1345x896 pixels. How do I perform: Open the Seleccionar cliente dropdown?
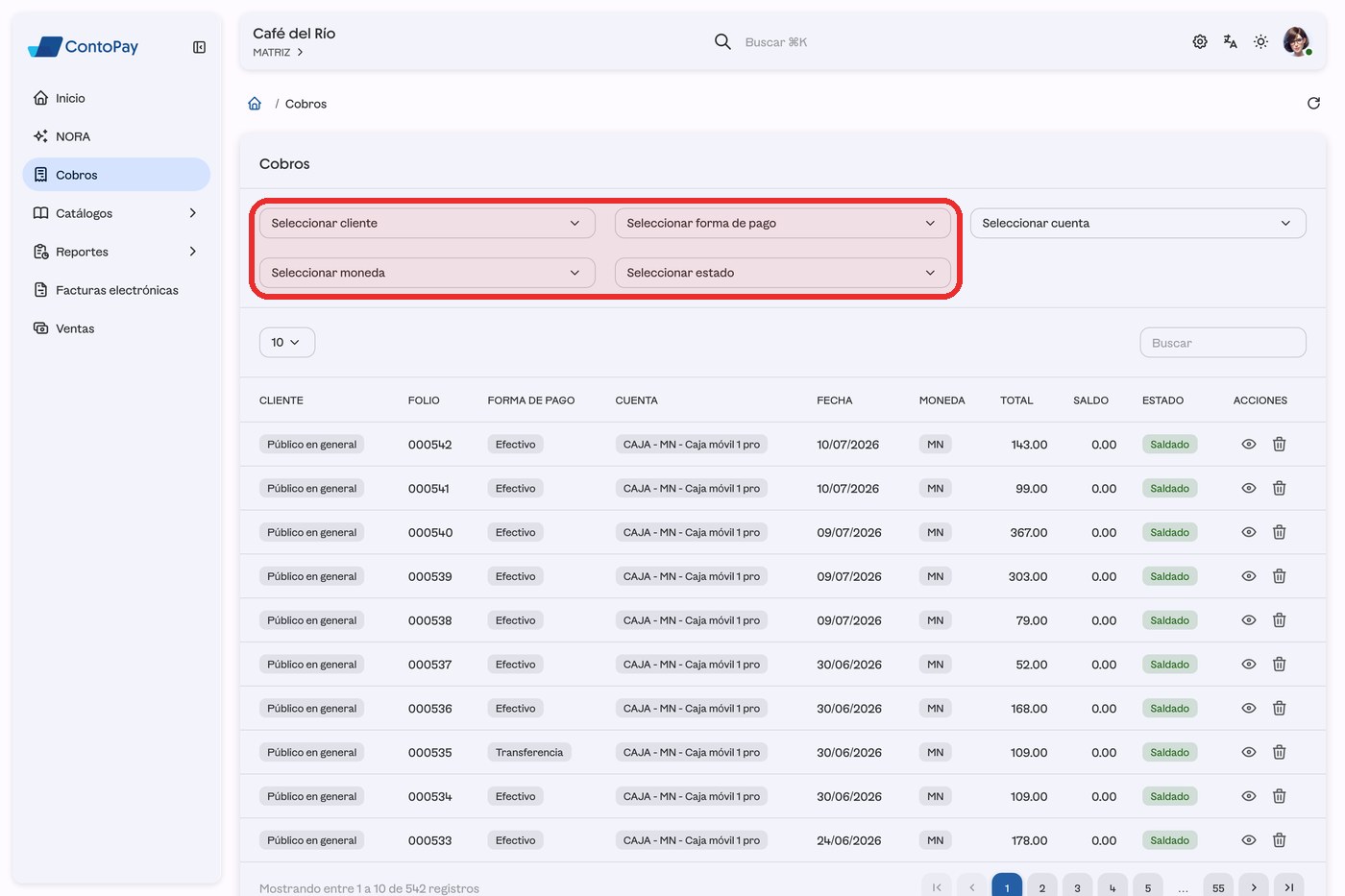[428, 223]
